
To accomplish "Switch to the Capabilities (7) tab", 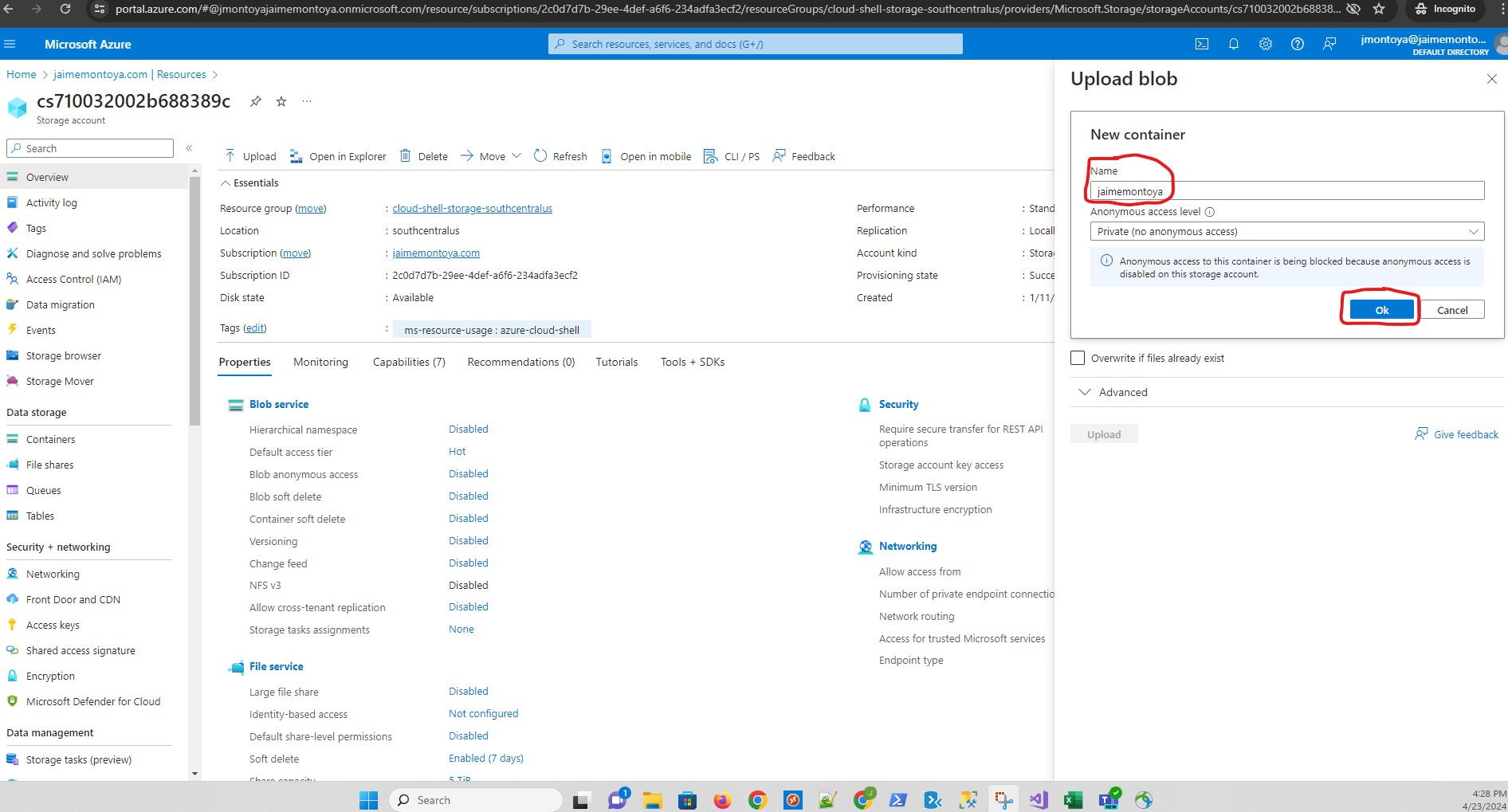I will [409, 362].
